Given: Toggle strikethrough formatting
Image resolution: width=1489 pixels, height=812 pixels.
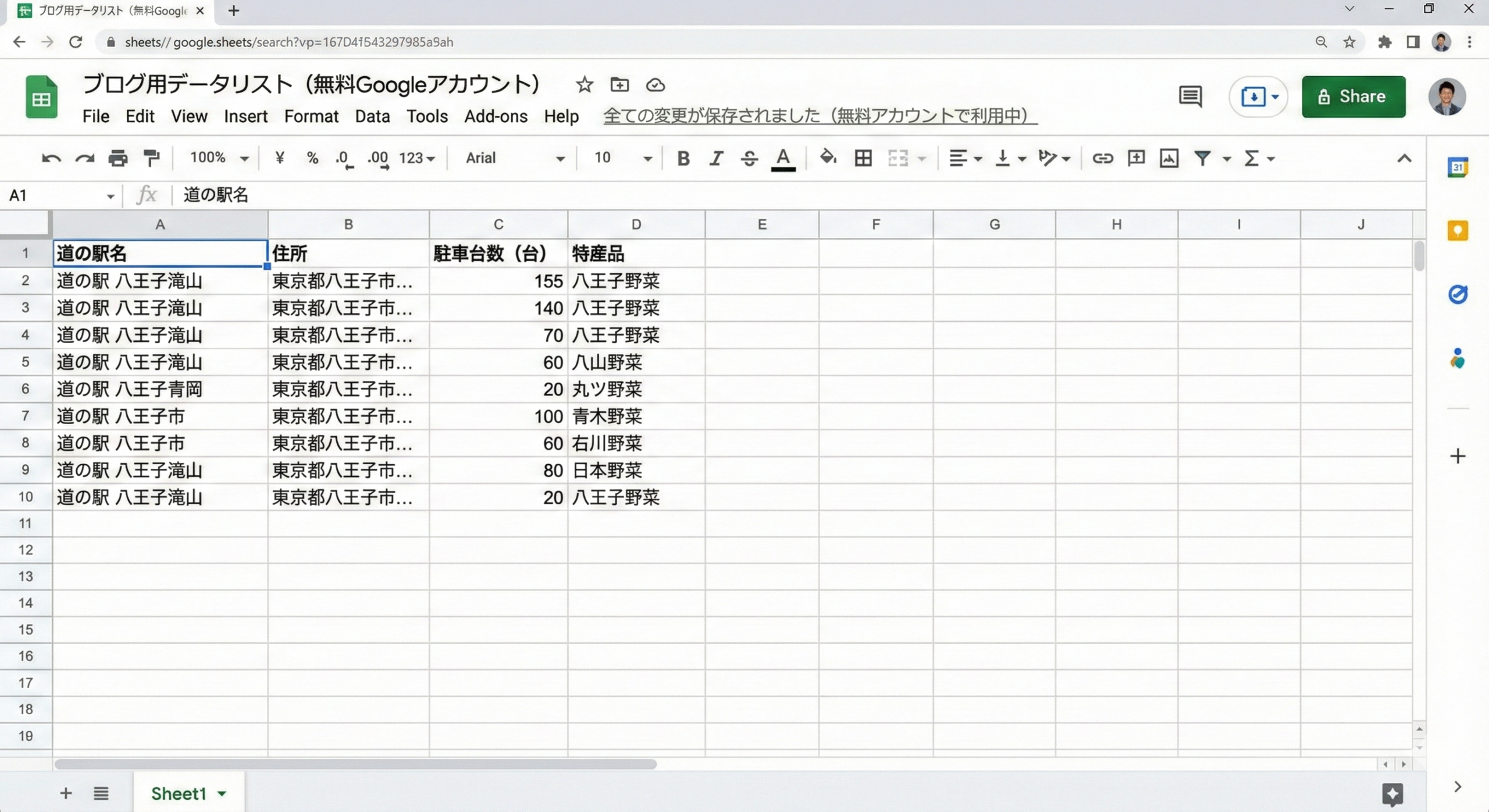Looking at the screenshot, I should tap(749, 158).
